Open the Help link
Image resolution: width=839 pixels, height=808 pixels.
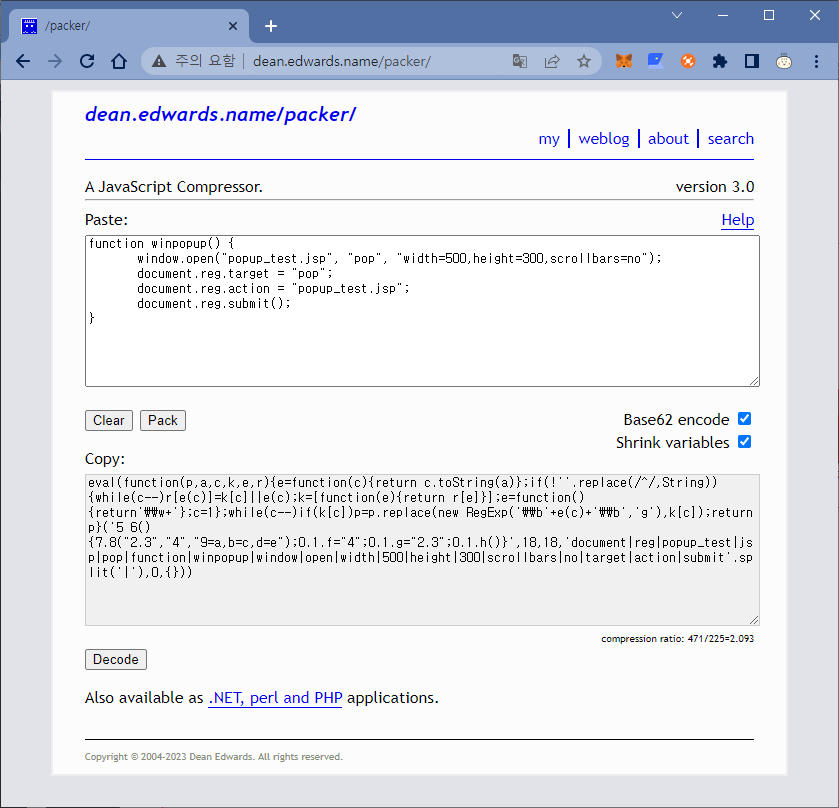pyautogui.click(x=737, y=220)
